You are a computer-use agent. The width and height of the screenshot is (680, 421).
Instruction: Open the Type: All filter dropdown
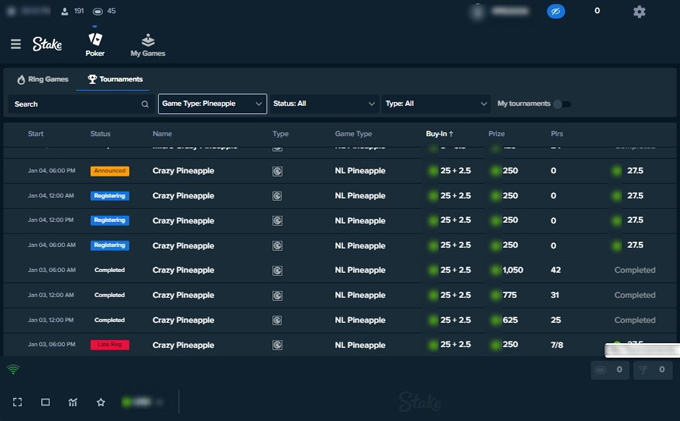tap(436, 104)
